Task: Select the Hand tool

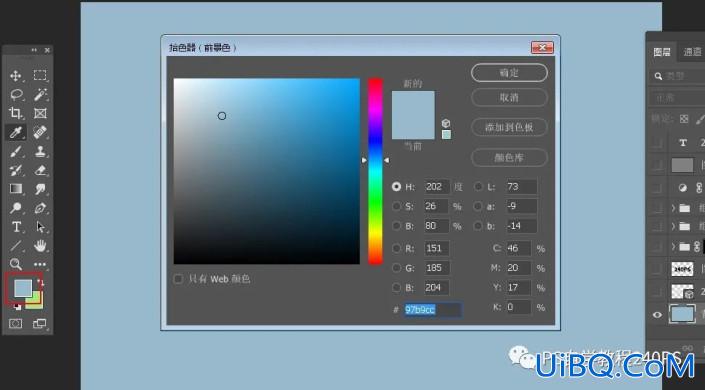Action: pyautogui.click(x=40, y=246)
